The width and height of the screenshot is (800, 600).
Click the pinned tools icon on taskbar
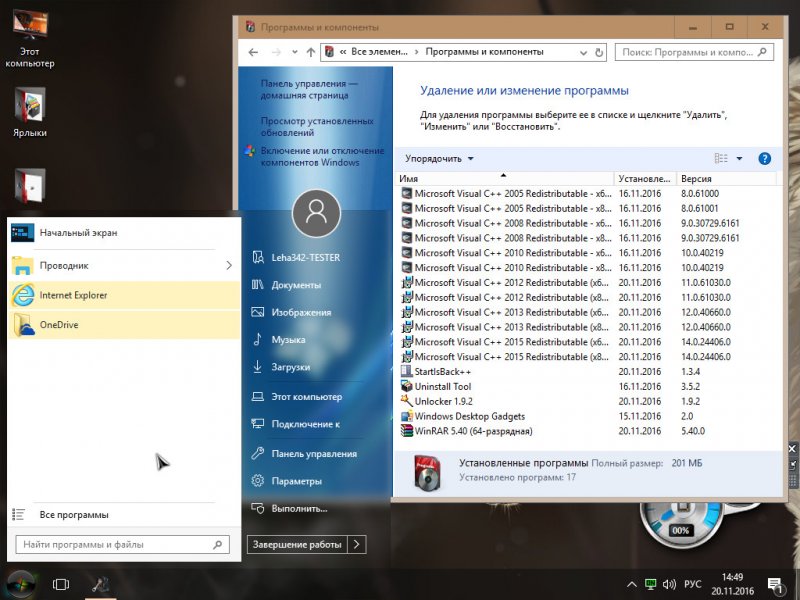[100, 584]
